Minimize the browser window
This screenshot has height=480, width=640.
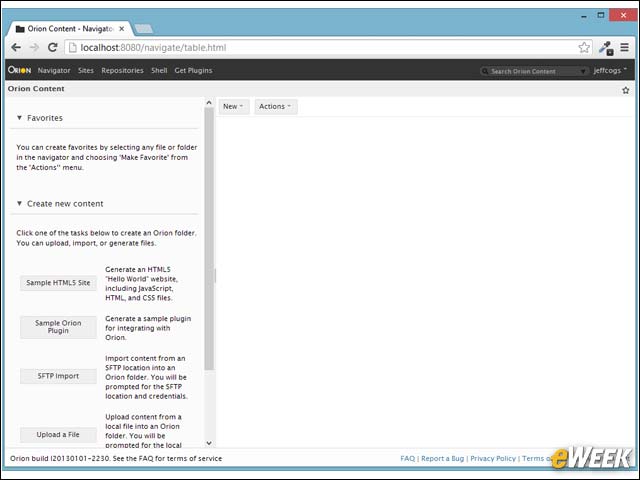coord(584,16)
